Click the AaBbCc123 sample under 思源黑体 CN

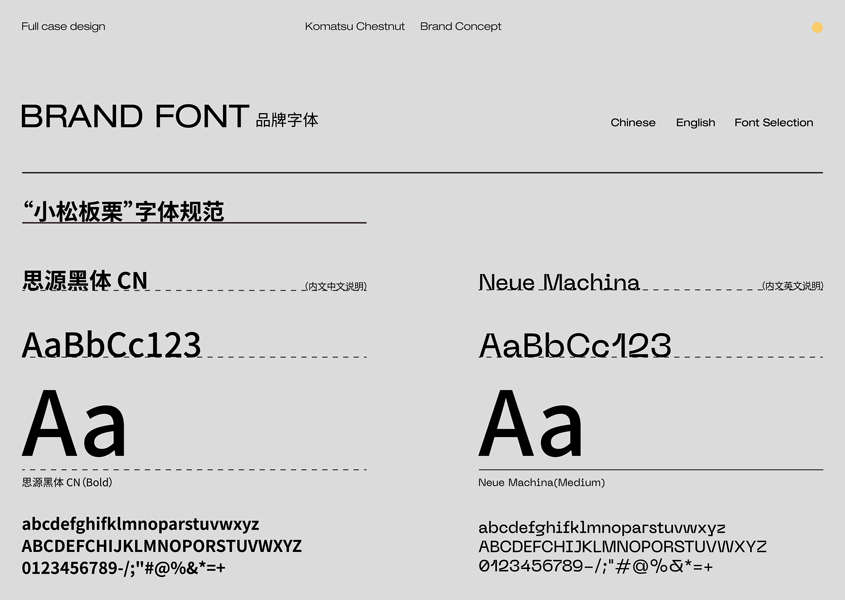pos(112,345)
